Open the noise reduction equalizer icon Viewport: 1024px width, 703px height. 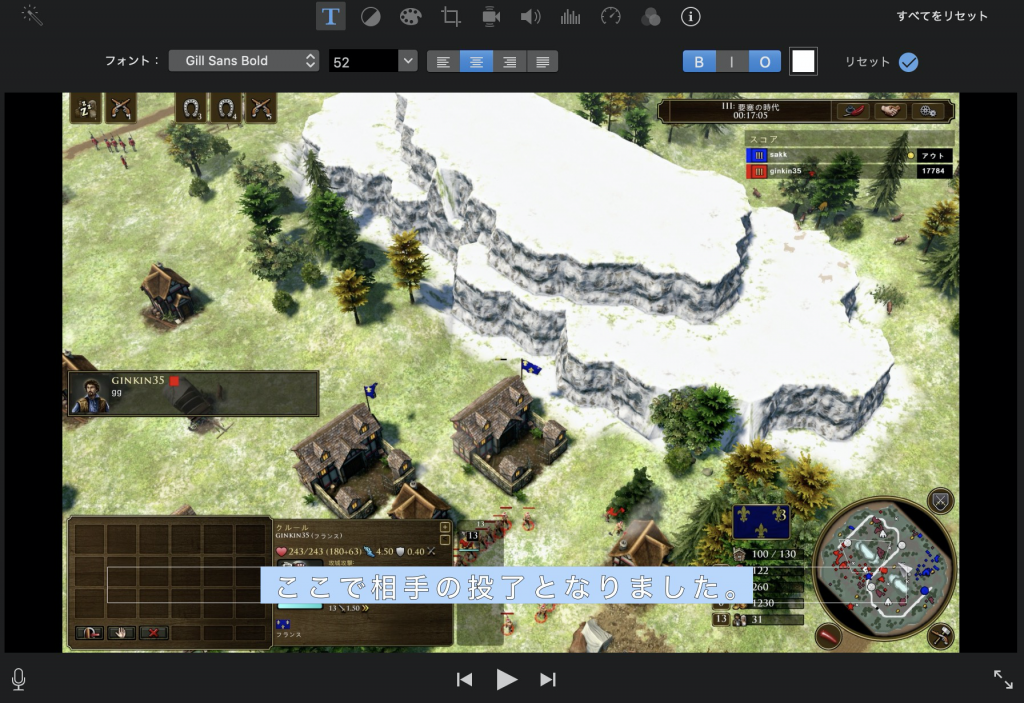570,16
